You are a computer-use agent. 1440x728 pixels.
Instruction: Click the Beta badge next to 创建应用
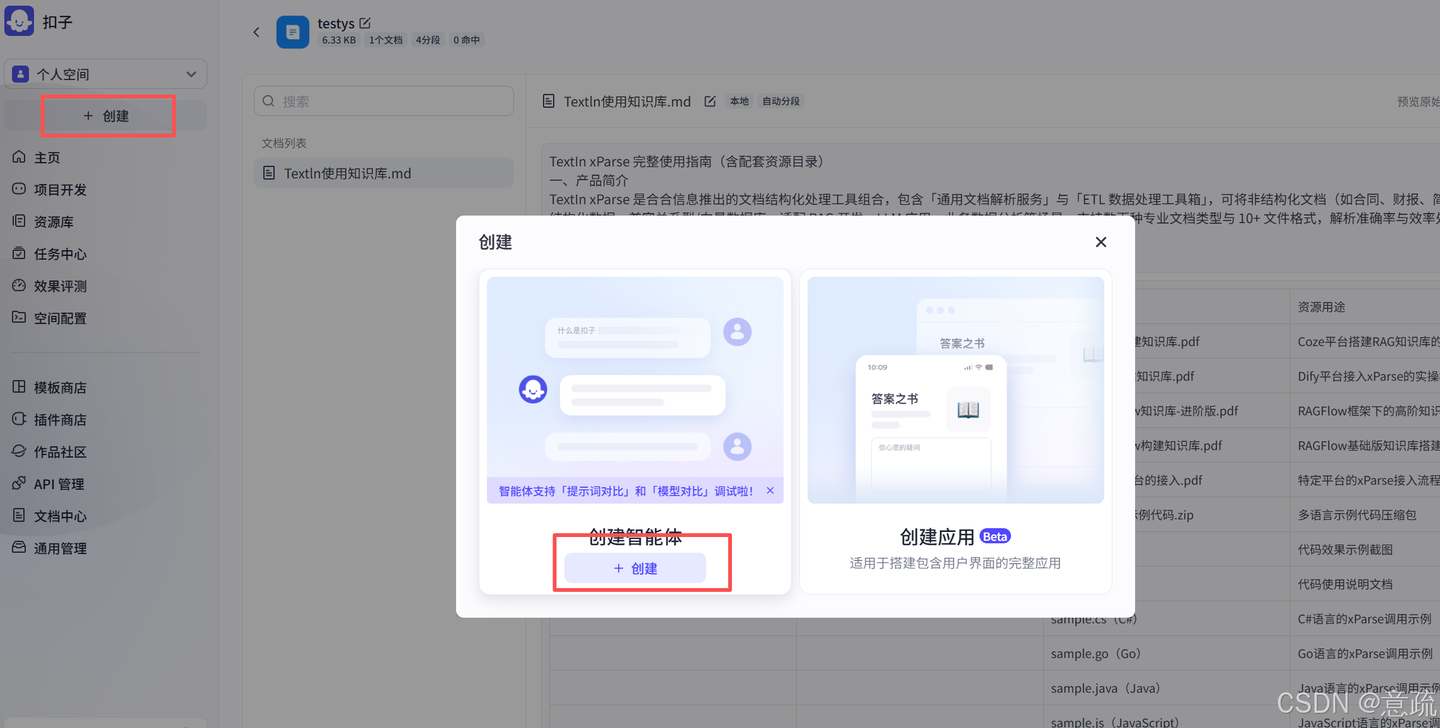pyautogui.click(x=995, y=536)
